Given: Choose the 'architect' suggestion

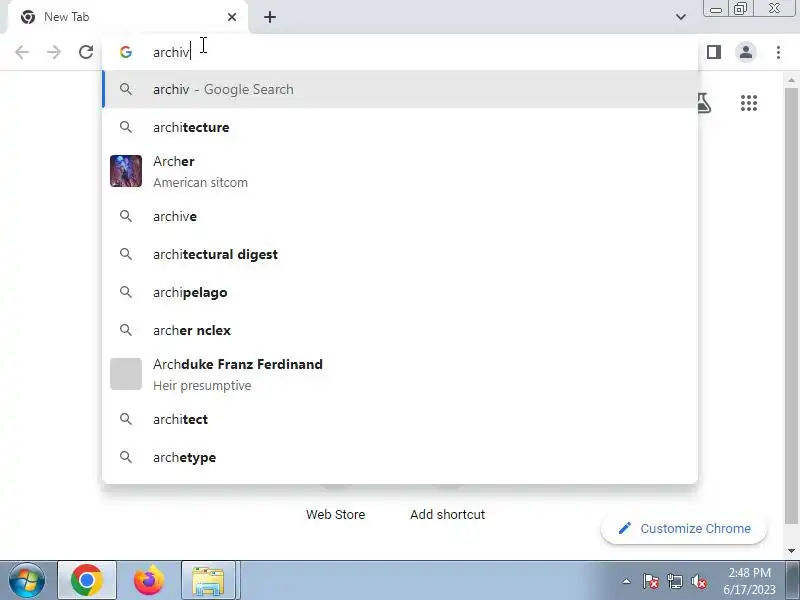Looking at the screenshot, I should tap(400, 419).
